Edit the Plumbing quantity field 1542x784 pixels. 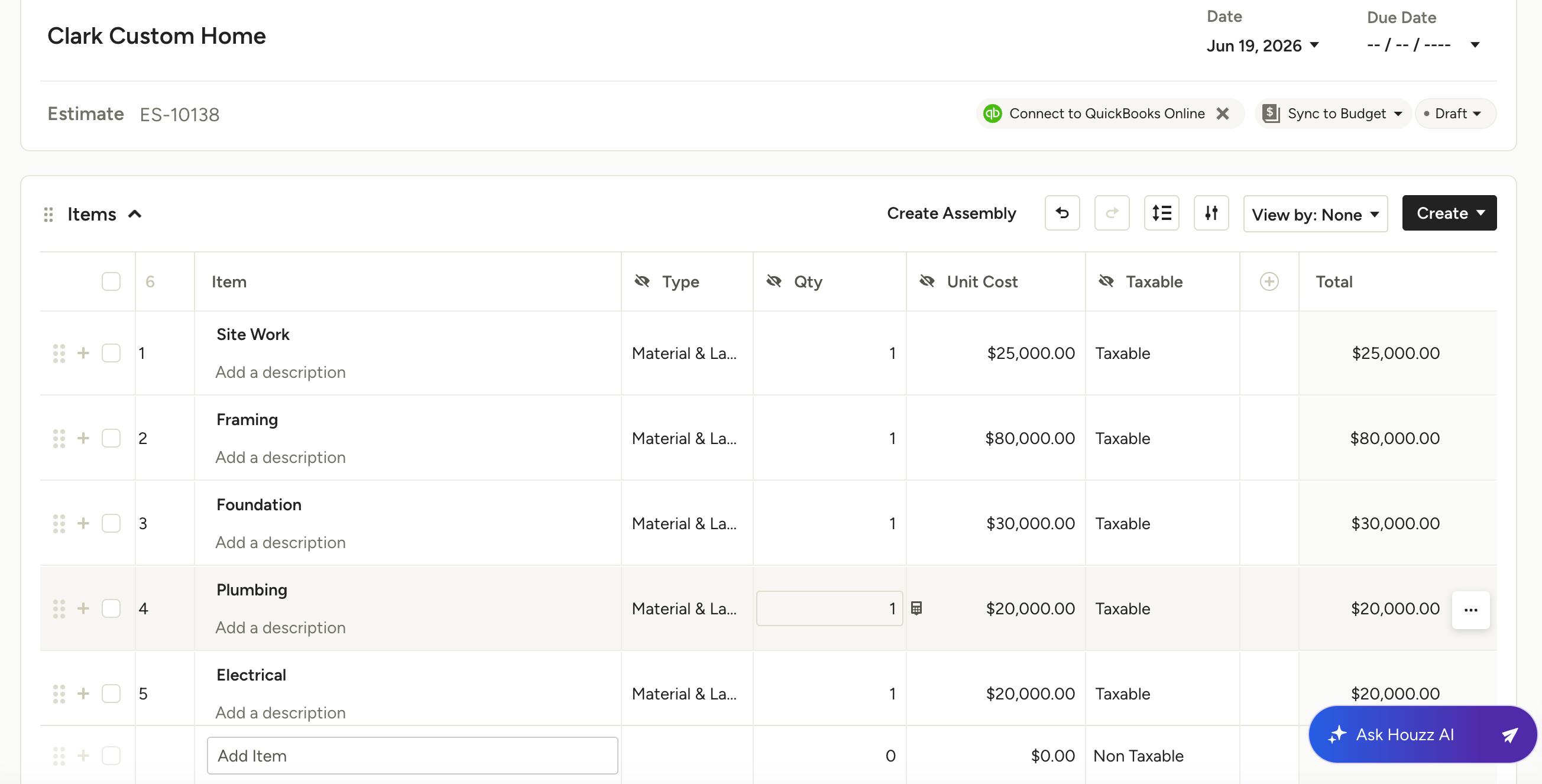[829, 608]
